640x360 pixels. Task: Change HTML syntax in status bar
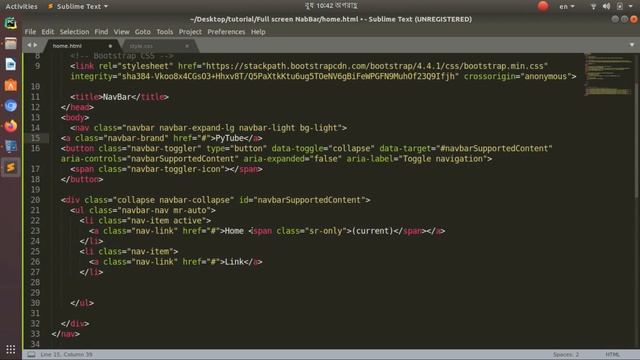[x=612, y=354]
